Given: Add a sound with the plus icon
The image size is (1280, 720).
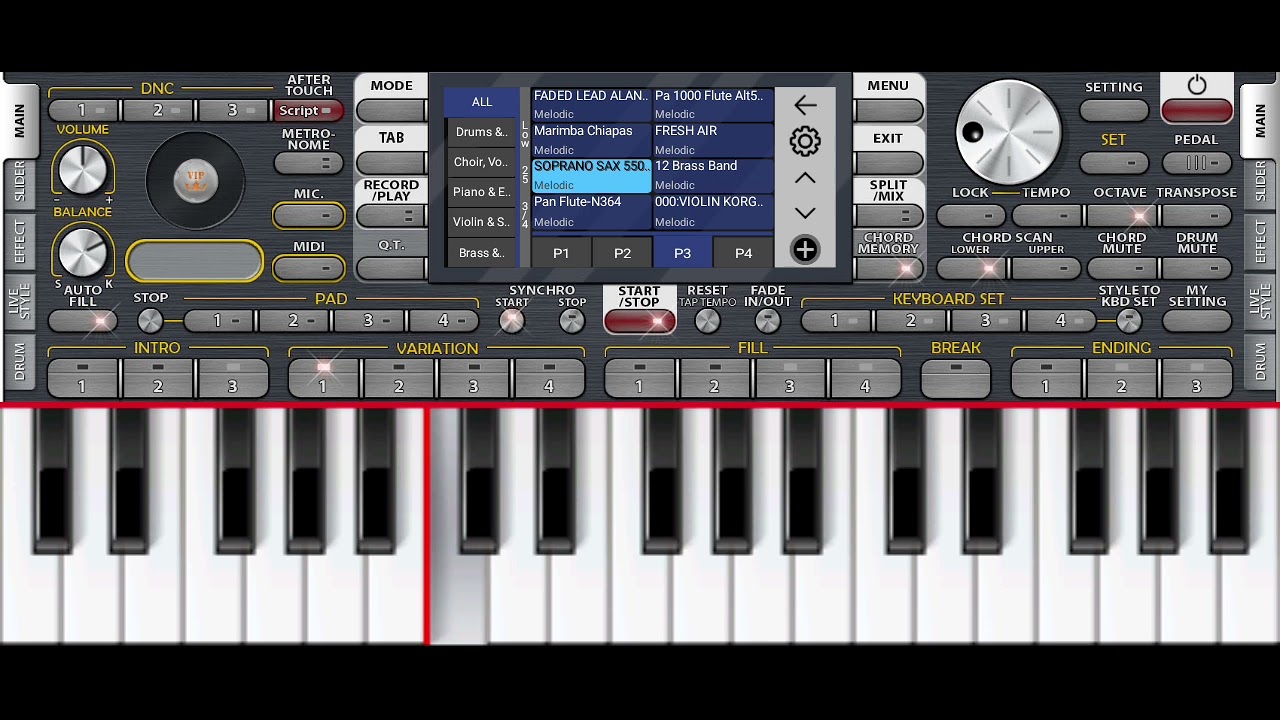Looking at the screenshot, I should click(x=805, y=250).
